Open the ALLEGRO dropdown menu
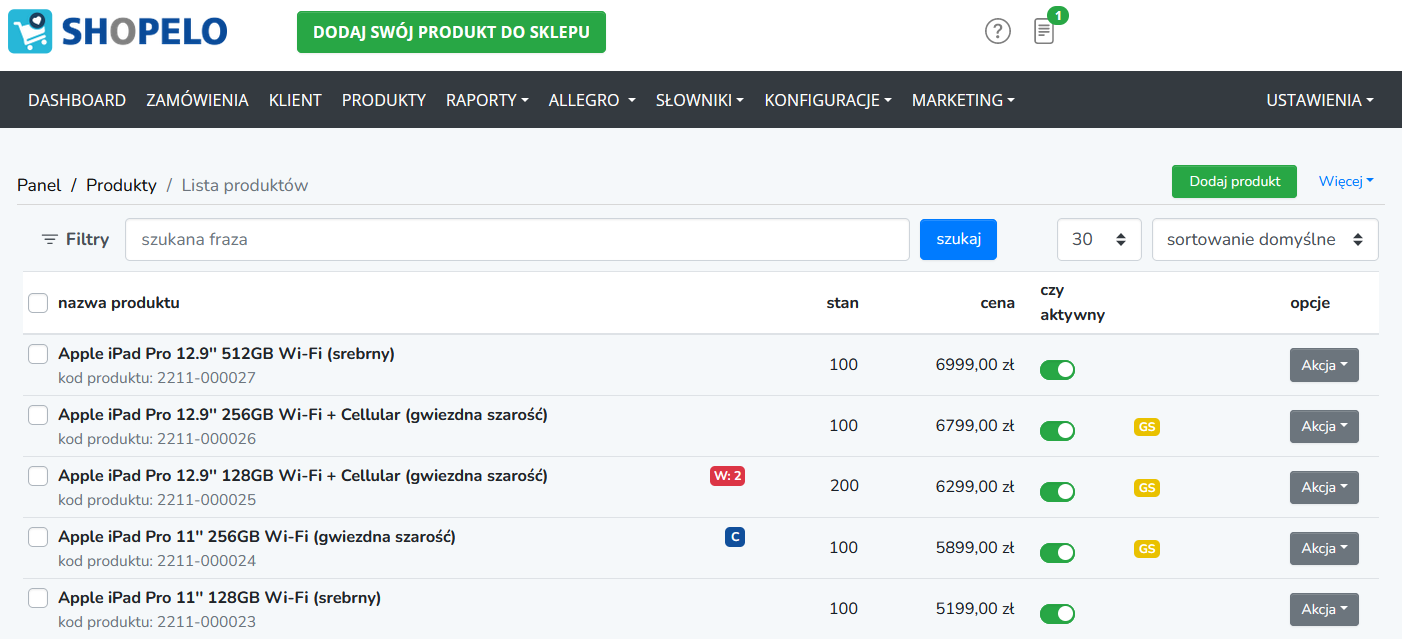Image resolution: width=1402 pixels, height=639 pixels. click(592, 100)
